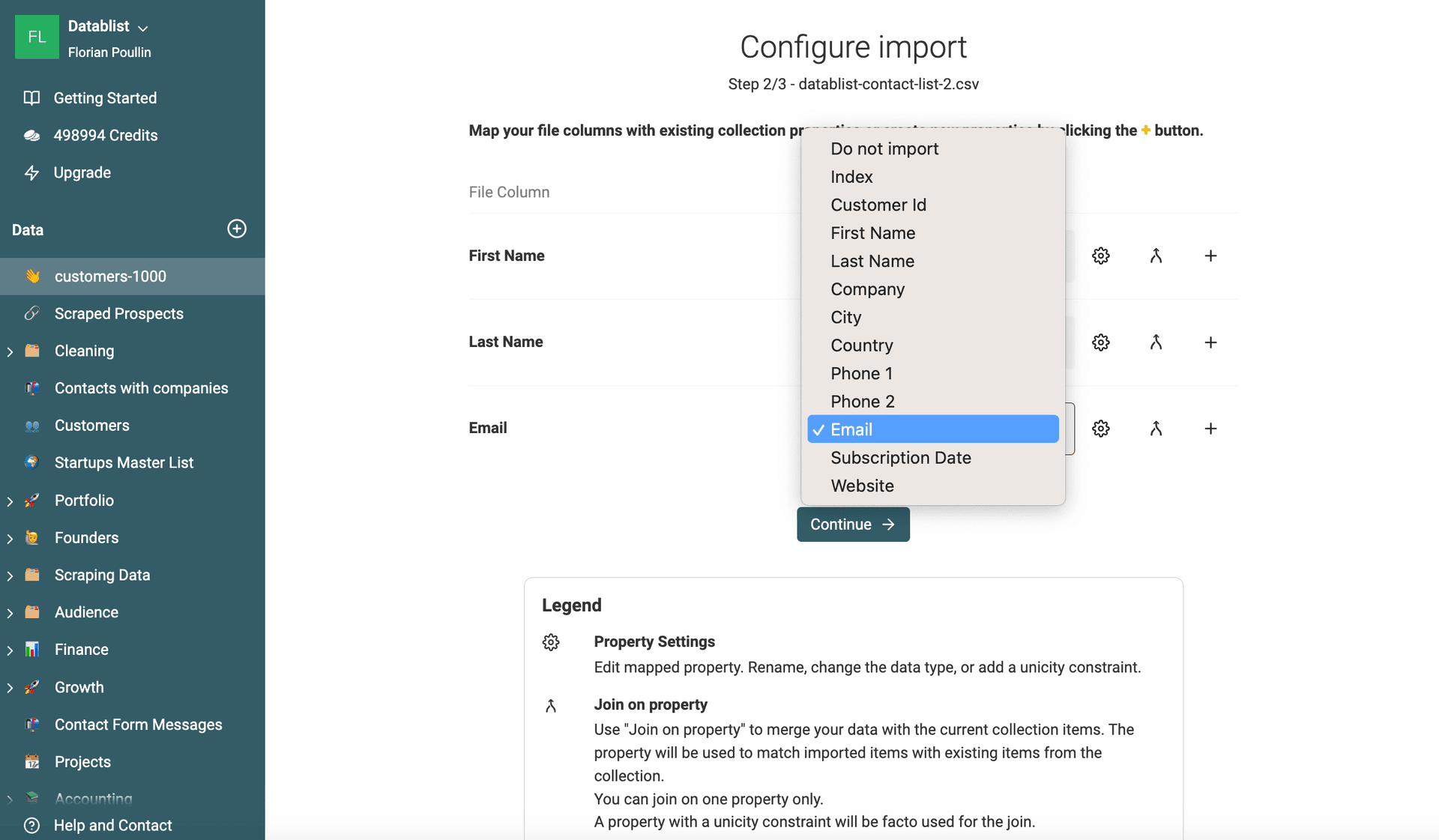Click plus button to add property for Email
The width and height of the screenshot is (1439, 840).
[1210, 428]
